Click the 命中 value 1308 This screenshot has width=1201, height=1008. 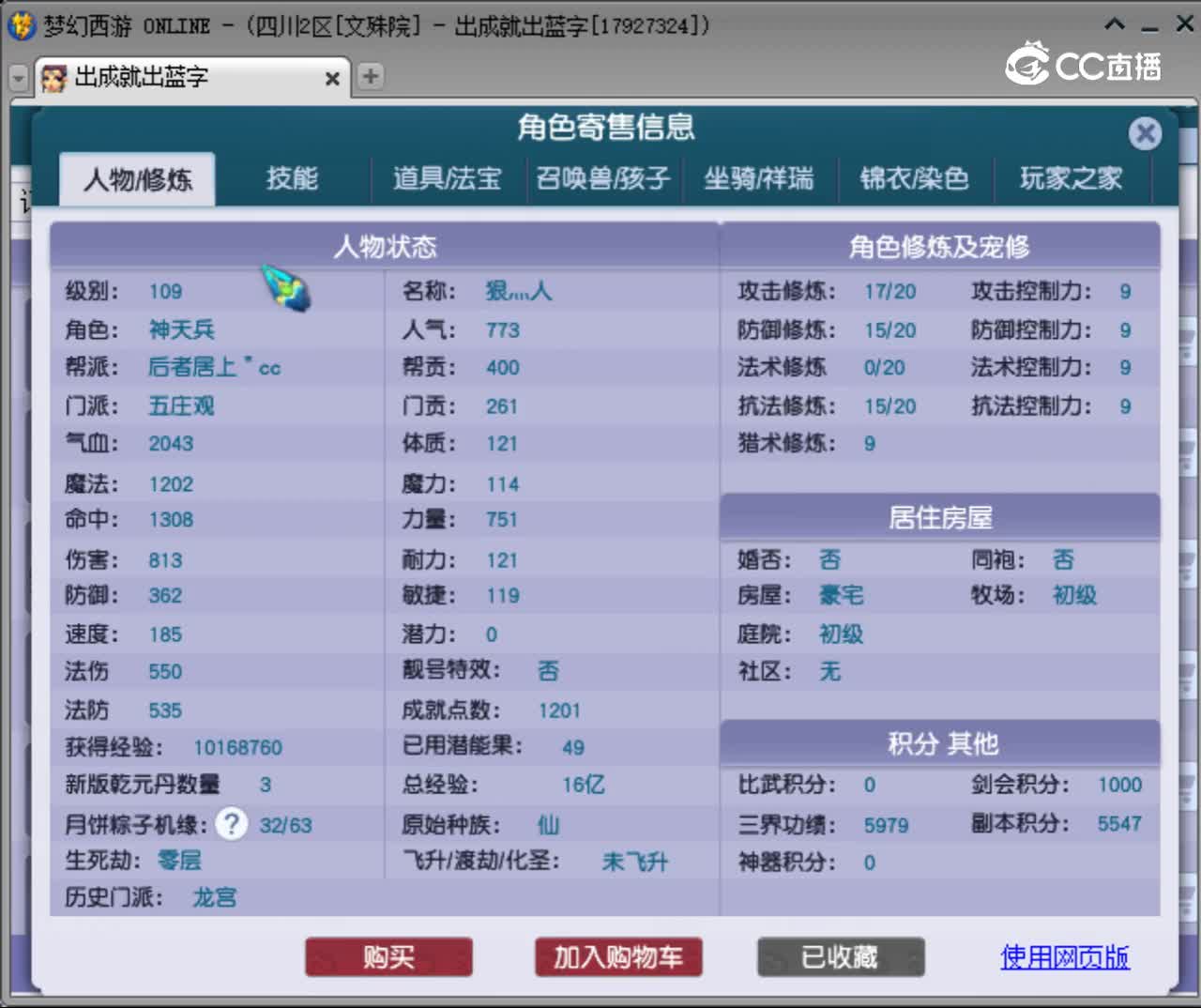[171, 520]
